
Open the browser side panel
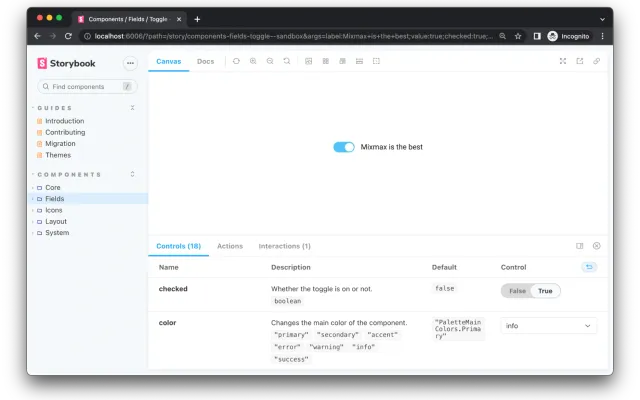pos(537,36)
